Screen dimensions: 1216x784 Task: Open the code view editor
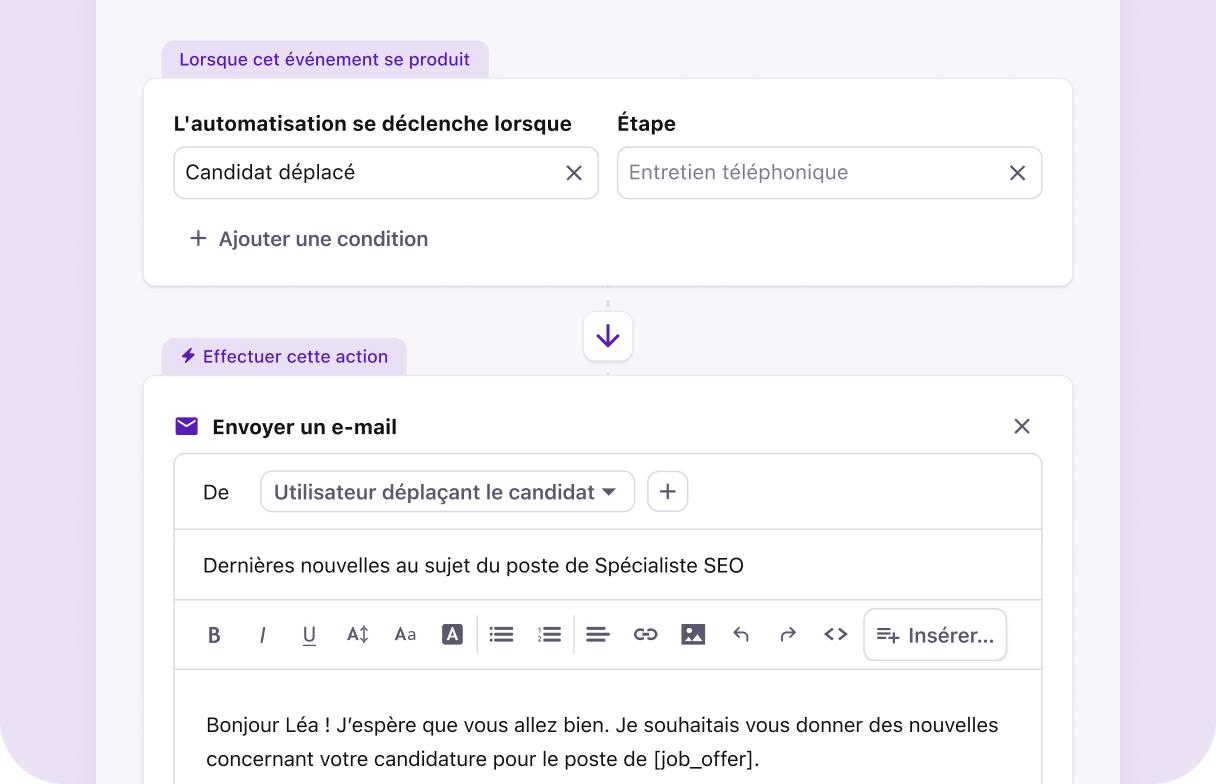[x=835, y=634]
